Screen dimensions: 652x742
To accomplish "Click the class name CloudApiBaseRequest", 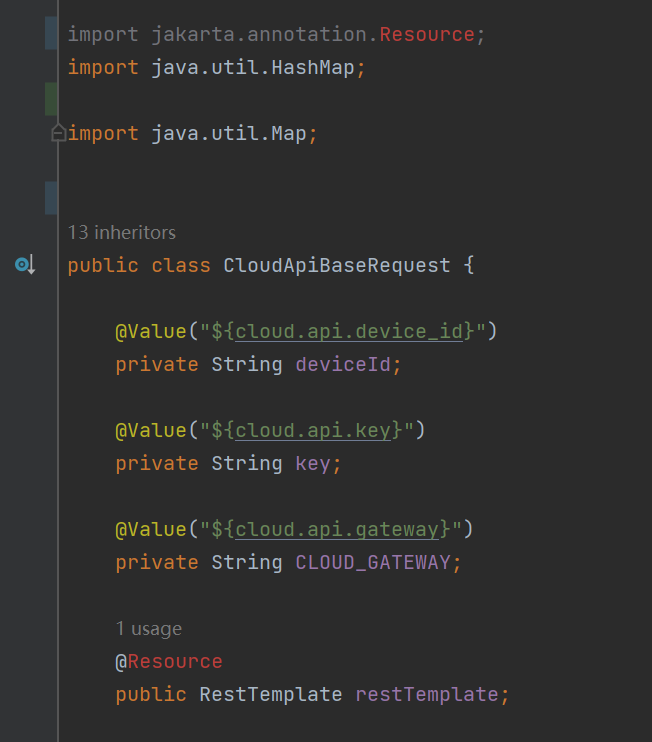I will (x=336, y=265).
